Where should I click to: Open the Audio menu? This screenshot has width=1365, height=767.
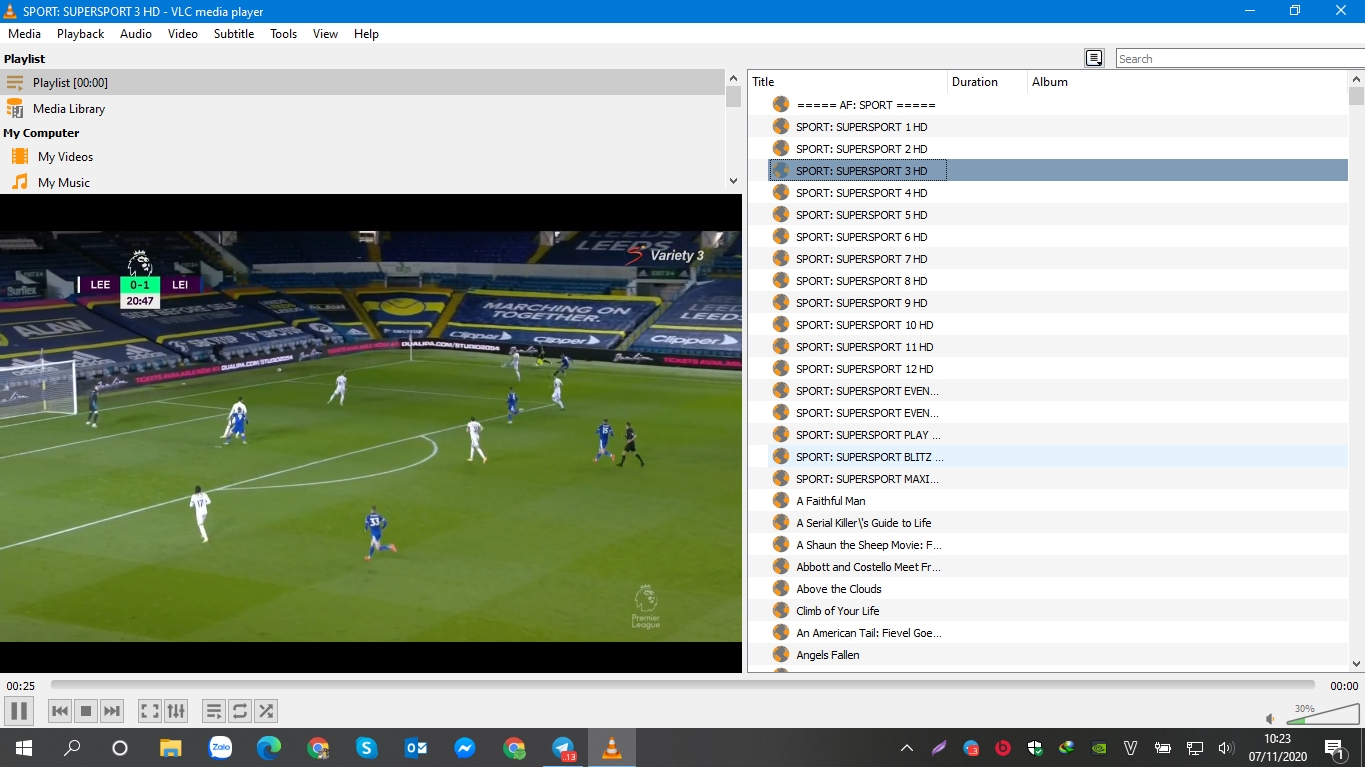pyautogui.click(x=136, y=33)
